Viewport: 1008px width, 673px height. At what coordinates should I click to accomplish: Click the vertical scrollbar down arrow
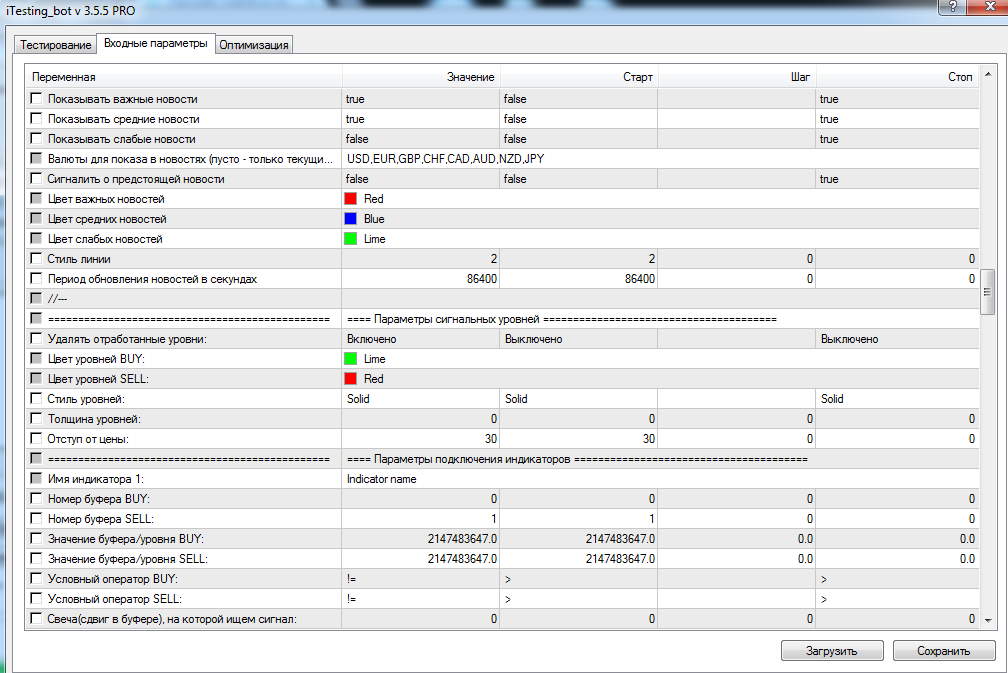987,620
